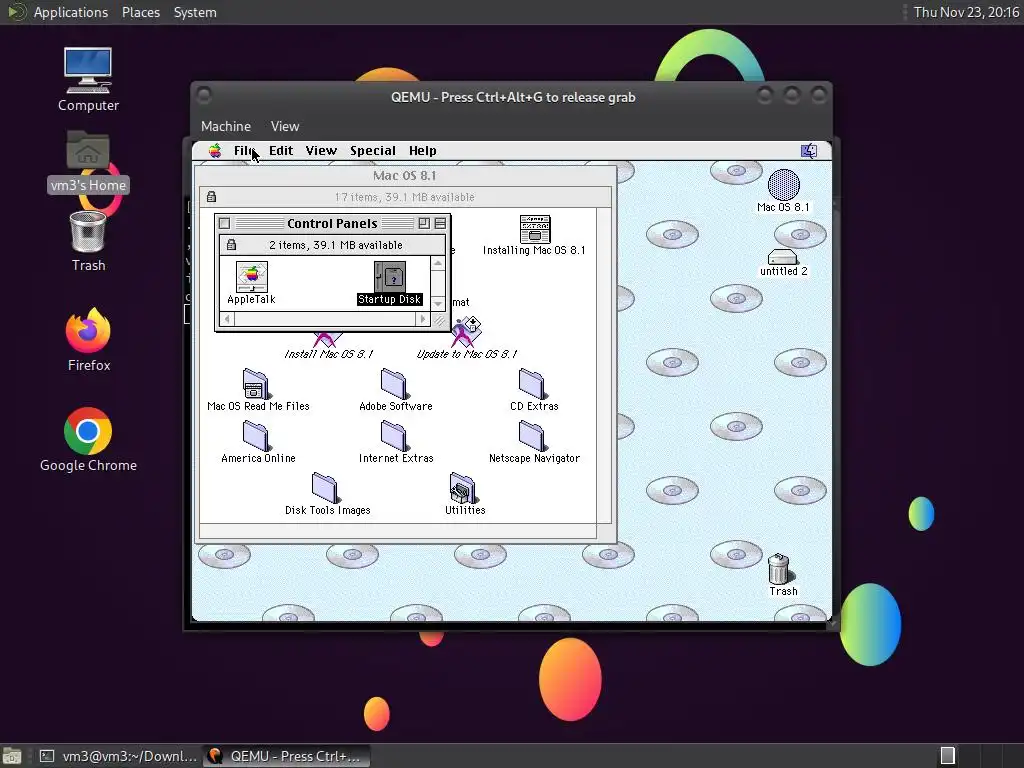
Task: Select the Startup Disk control panel icon
Action: coord(390,278)
